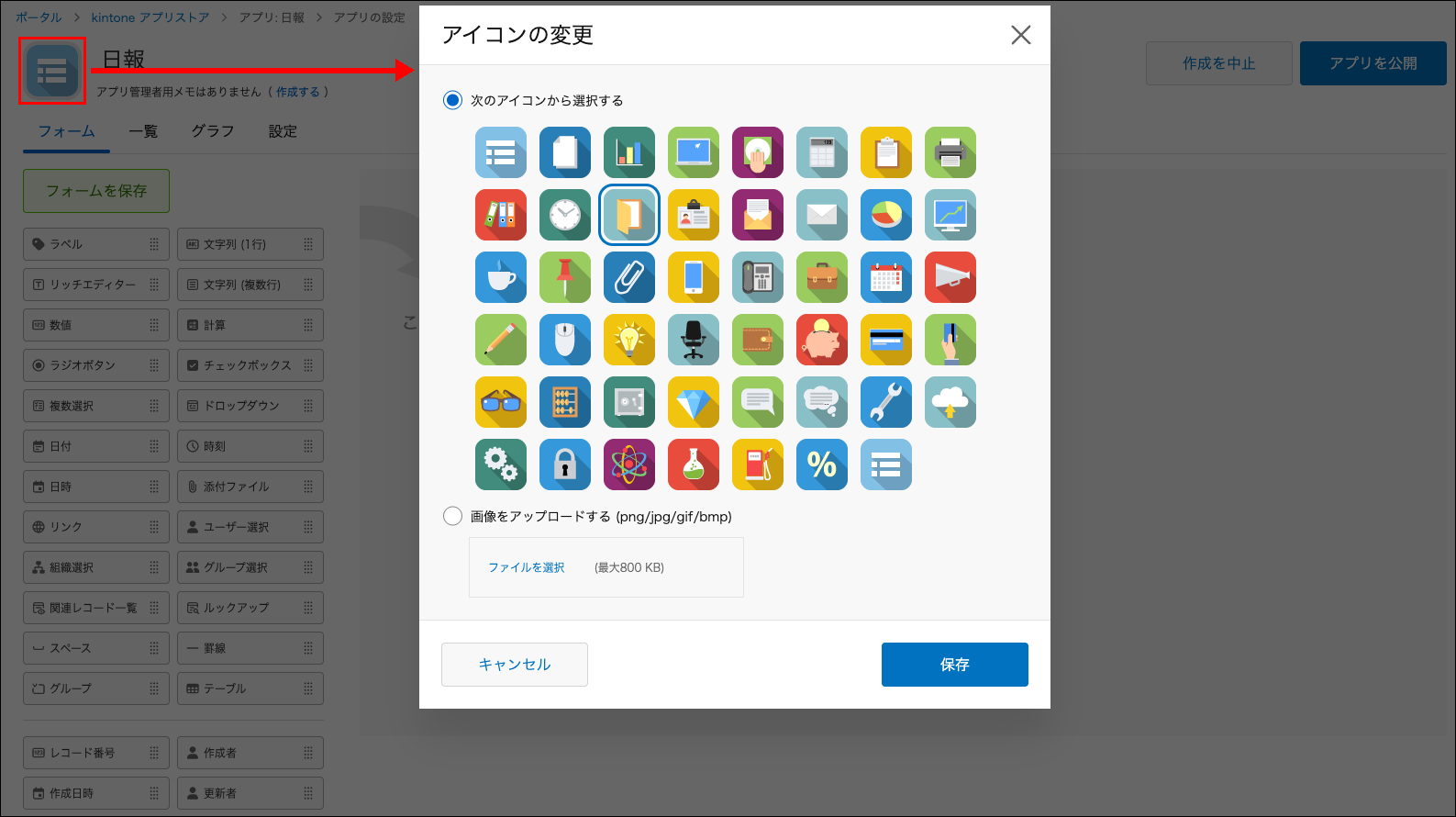Choose the red pushpin icon
1456x817 pixels.
pos(565,277)
